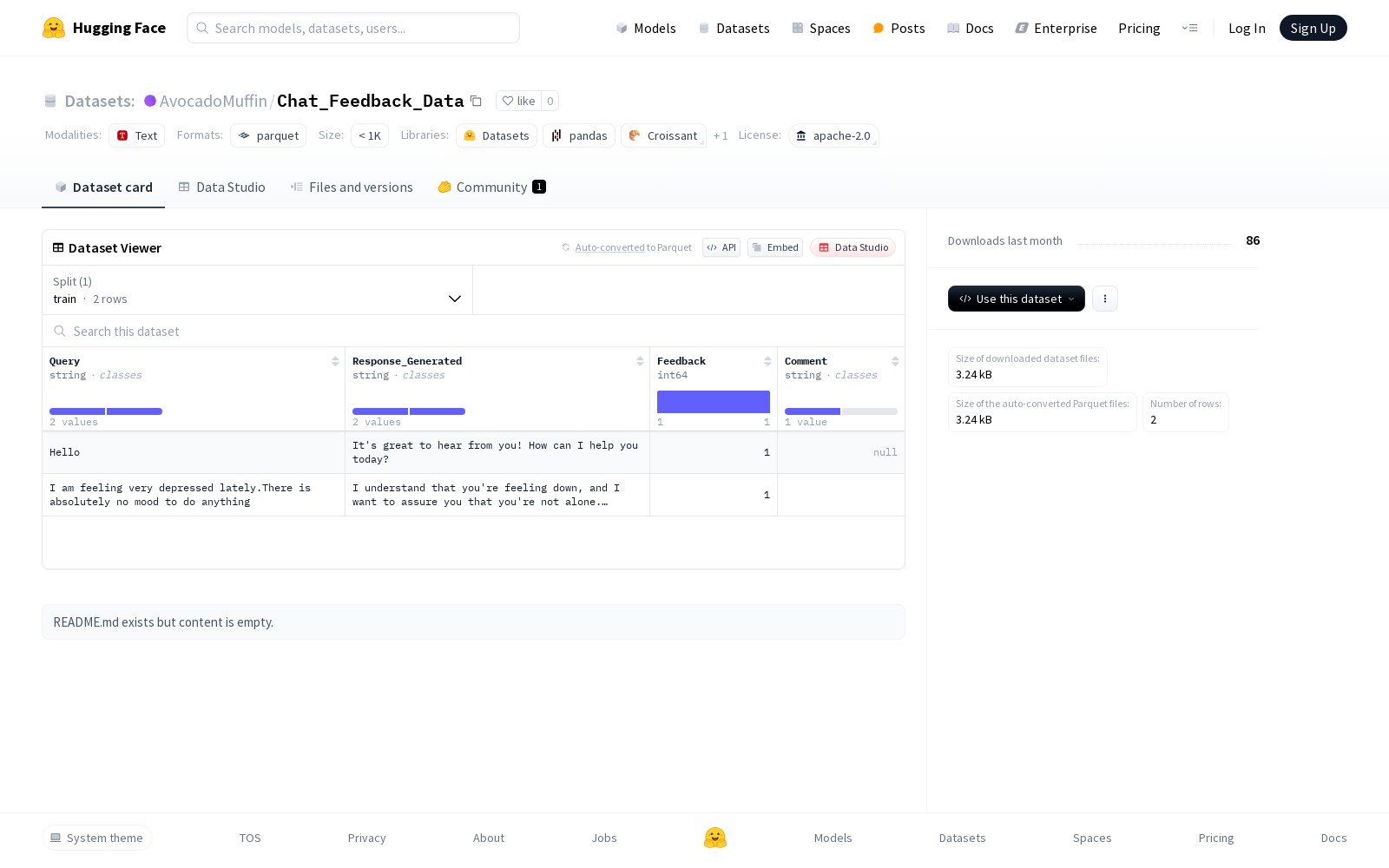Open the Docs footer link
This screenshot has height=868, width=1389.
pyautogui.click(x=1333, y=838)
